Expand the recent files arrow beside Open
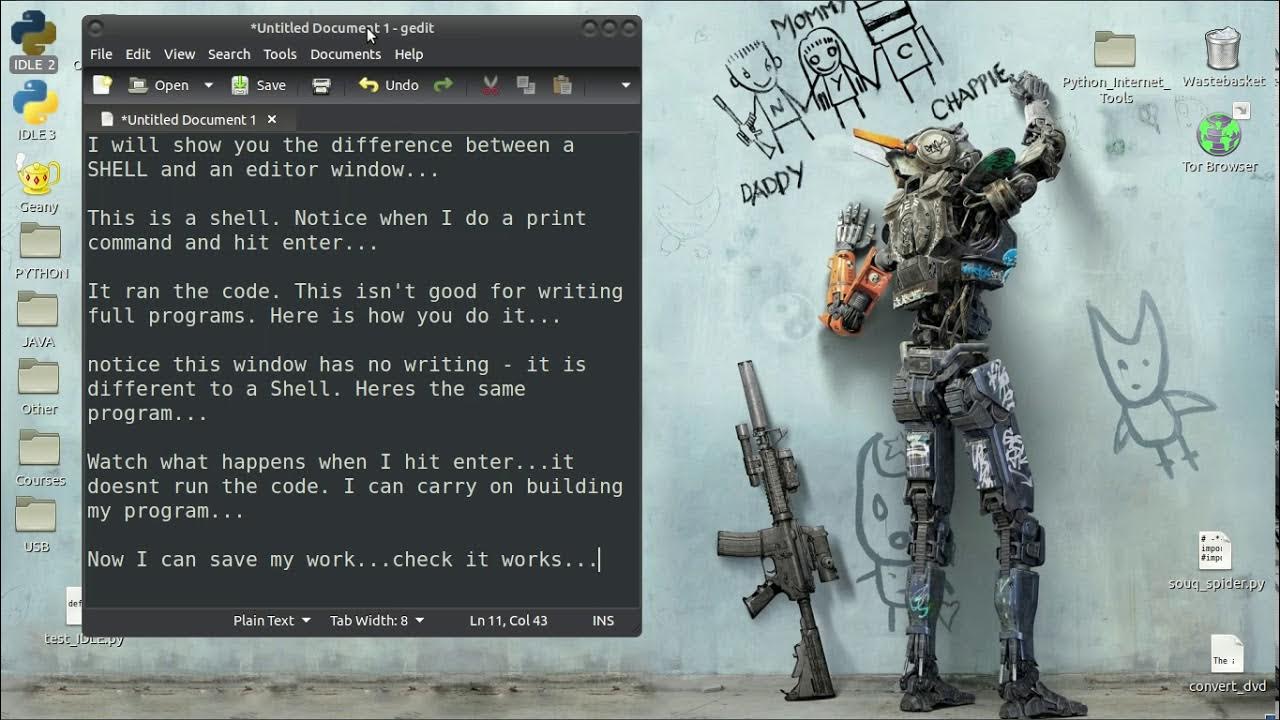This screenshot has width=1280, height=720. pyautogui.click(x=208, y=86)
